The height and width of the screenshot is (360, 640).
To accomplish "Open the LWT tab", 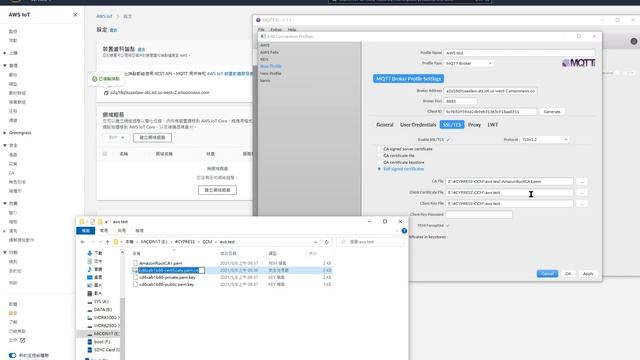I will [493, 125].
